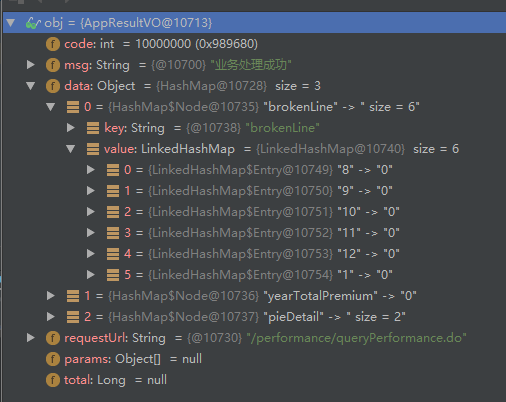Click the field icon beside requestUrl

(x=53, y=338)
